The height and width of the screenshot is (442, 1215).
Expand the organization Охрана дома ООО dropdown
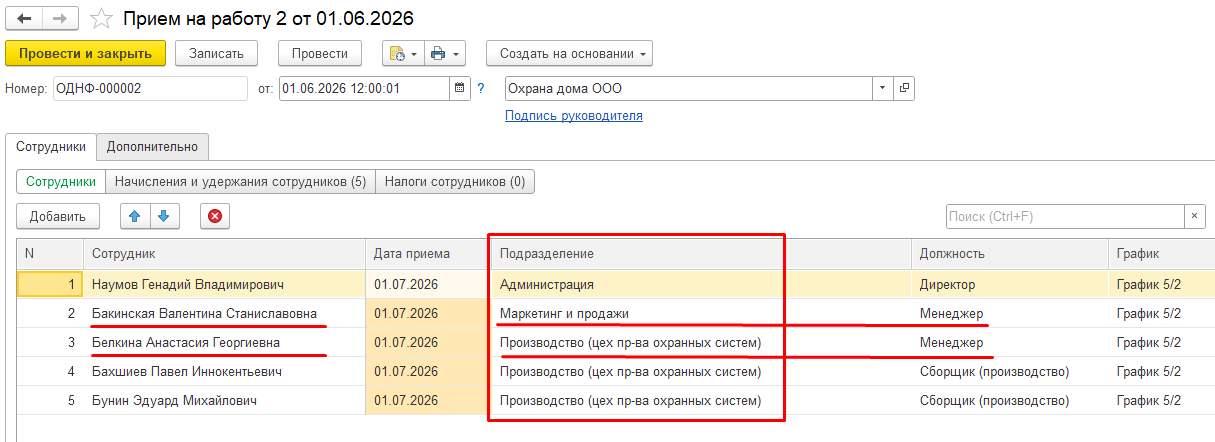(883, 88)
